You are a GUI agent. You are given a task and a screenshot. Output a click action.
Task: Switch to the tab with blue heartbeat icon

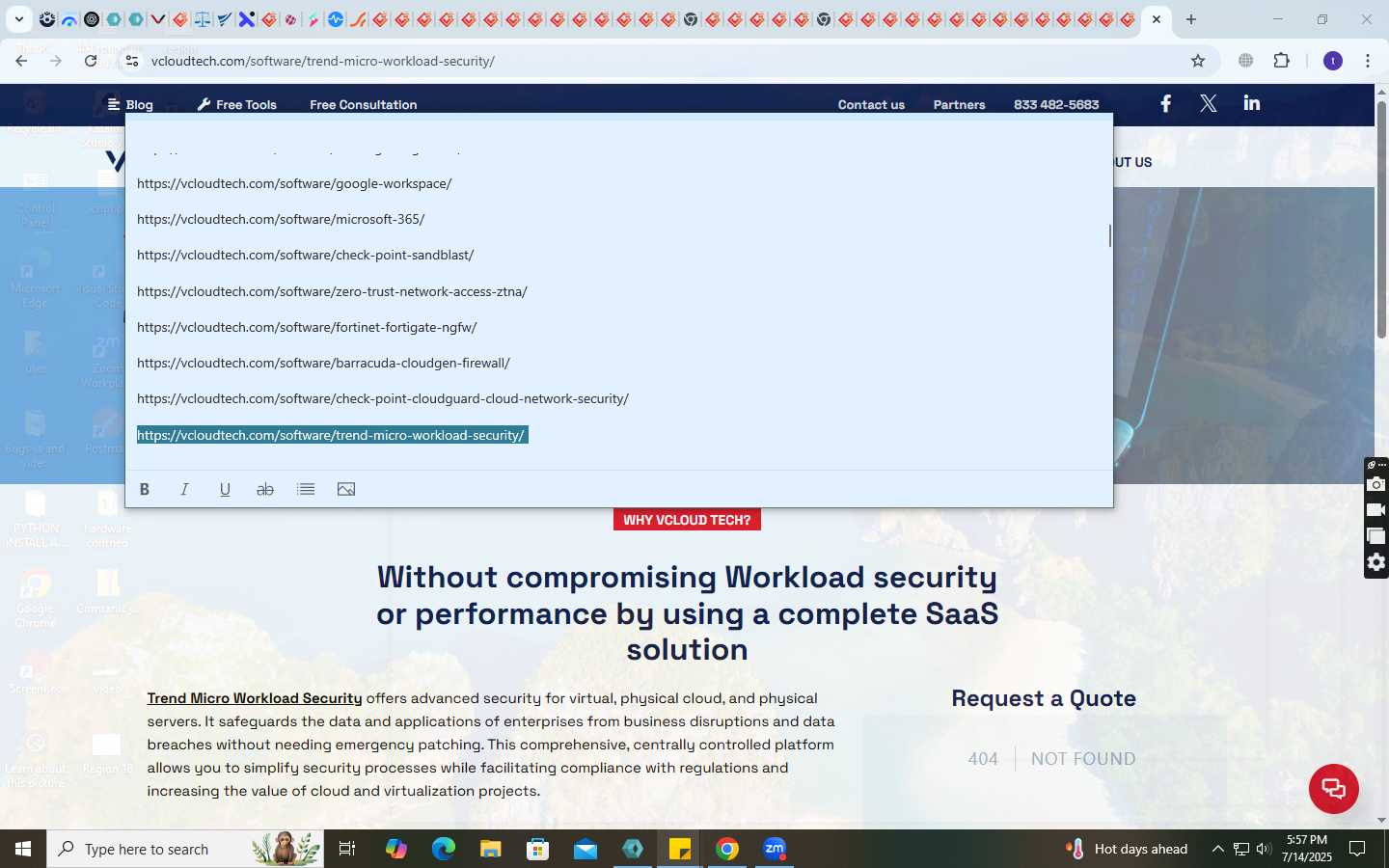[336, 19]
